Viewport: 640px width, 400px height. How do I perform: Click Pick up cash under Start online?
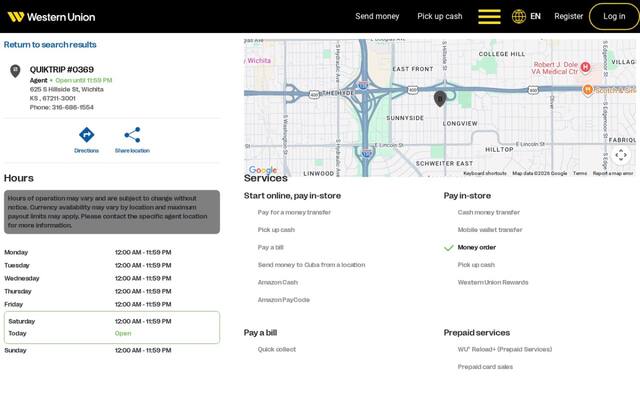276,230
